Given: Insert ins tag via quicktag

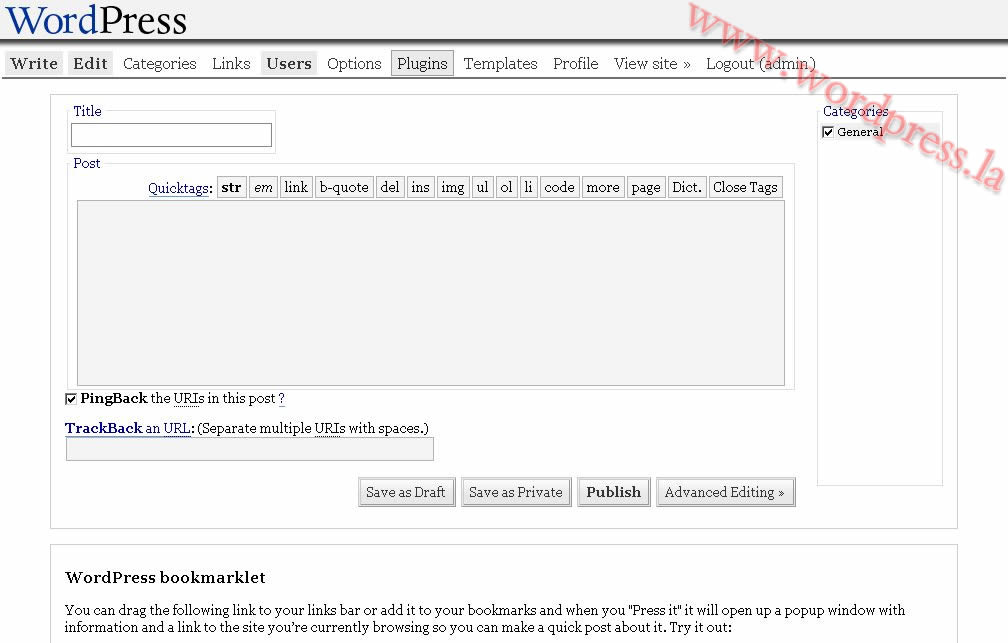Looking at the screenshot, I should (x=420, y=187).
